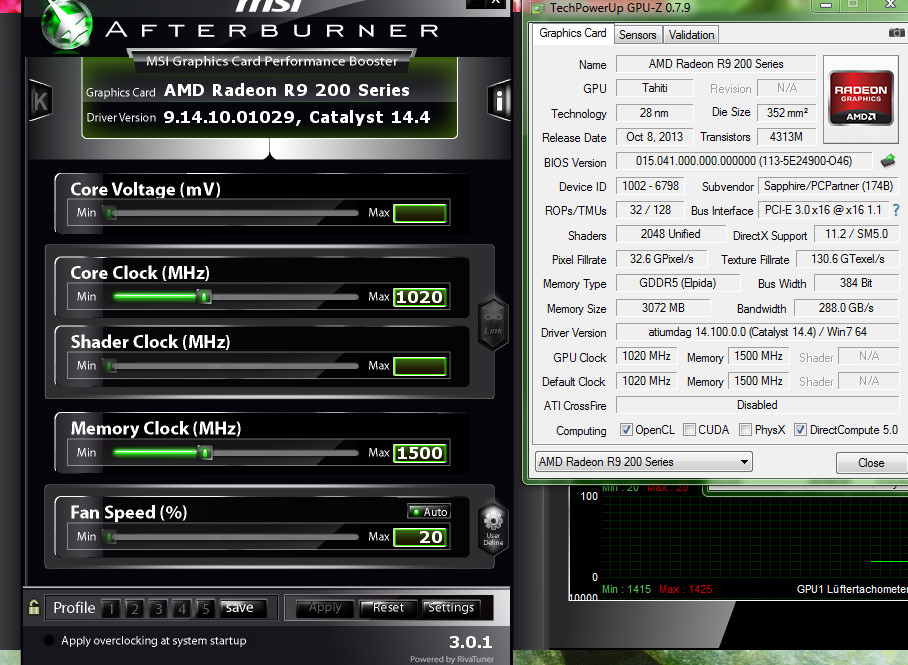Check the PhysX checkbox in GPU-Z
The height and width of the screenshot is (665, 908).
(745, 430)
